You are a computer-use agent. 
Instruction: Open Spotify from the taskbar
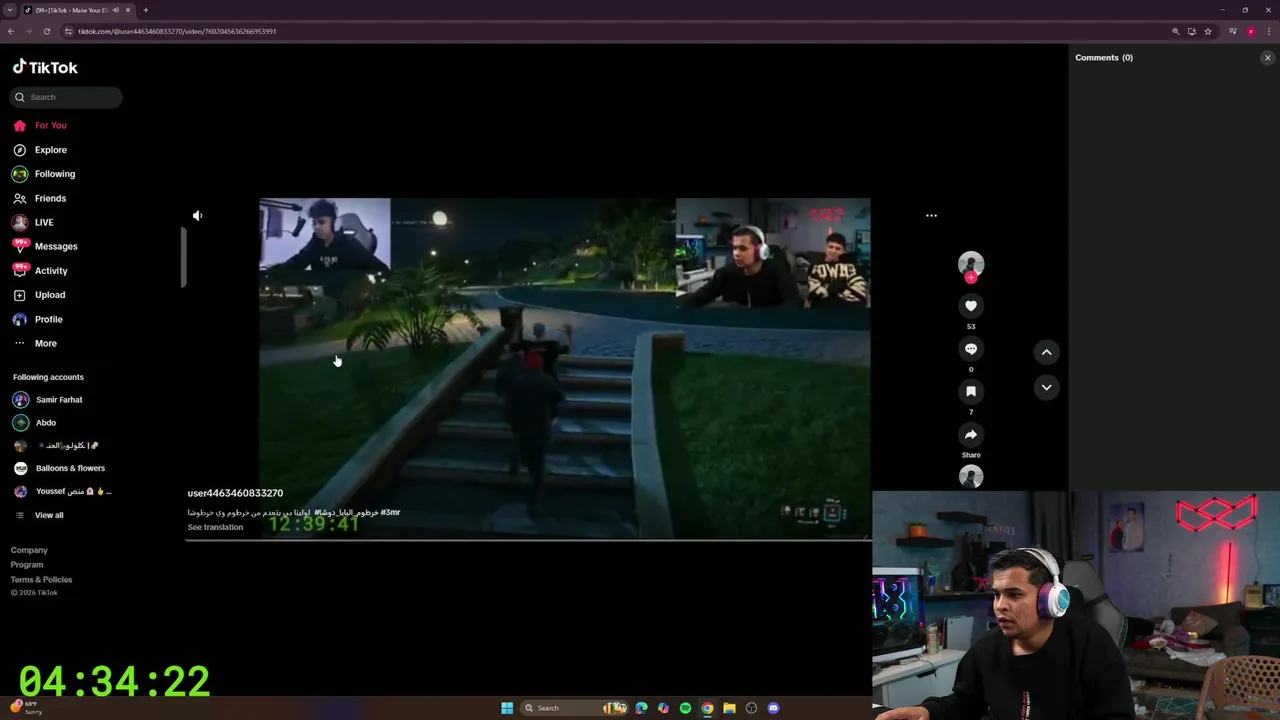coord(685,708)
